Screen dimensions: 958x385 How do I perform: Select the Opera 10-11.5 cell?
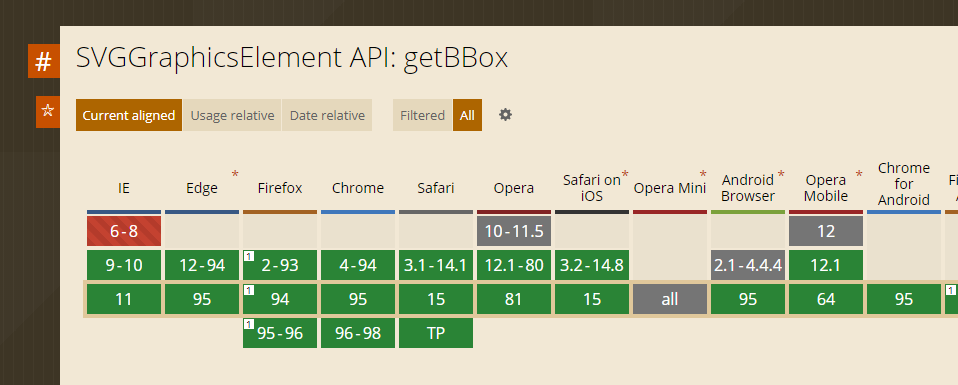[x=514, y=231]
